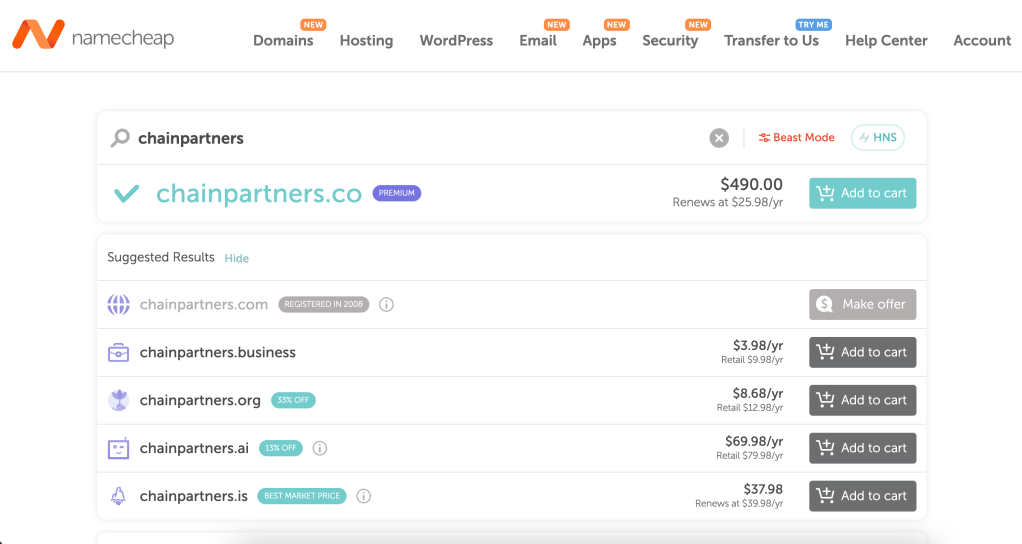Add chainpartners.org to cart
Image resolution: width=1022 pixels, height=544 pixels.
pos(862,400)
